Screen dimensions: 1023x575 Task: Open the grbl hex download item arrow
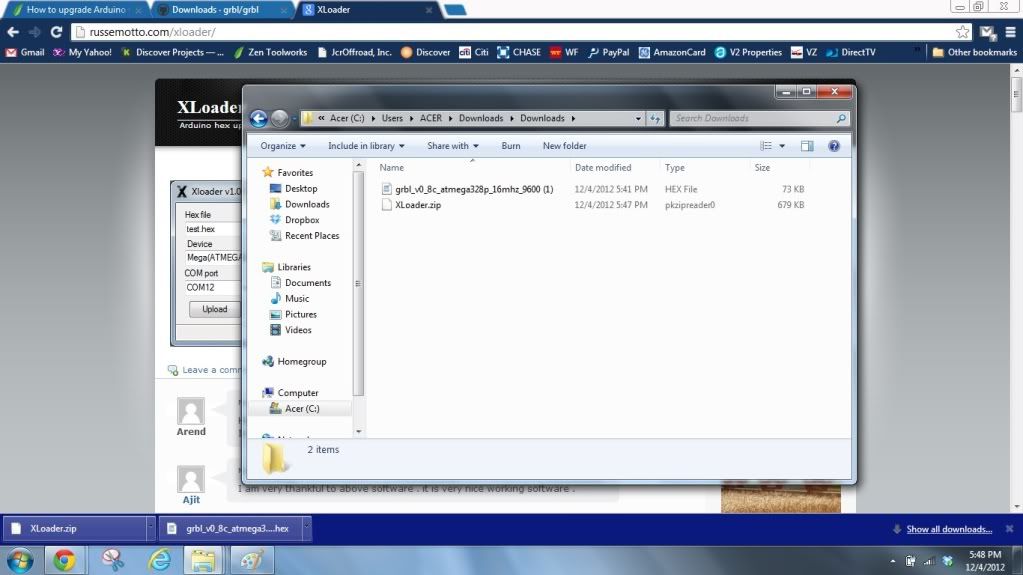pos(306,528)
